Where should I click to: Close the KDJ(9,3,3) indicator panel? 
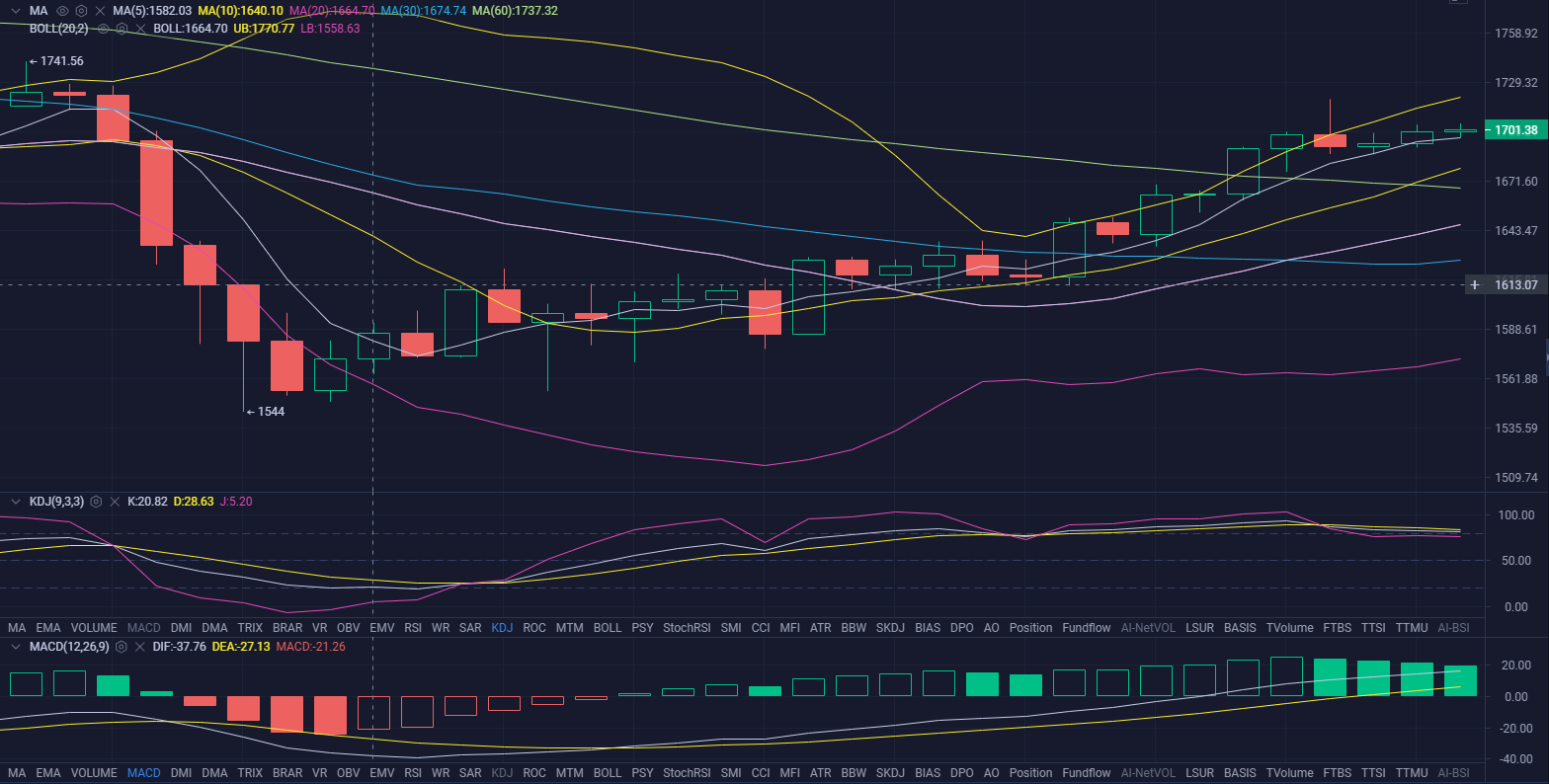coord(115,502)
